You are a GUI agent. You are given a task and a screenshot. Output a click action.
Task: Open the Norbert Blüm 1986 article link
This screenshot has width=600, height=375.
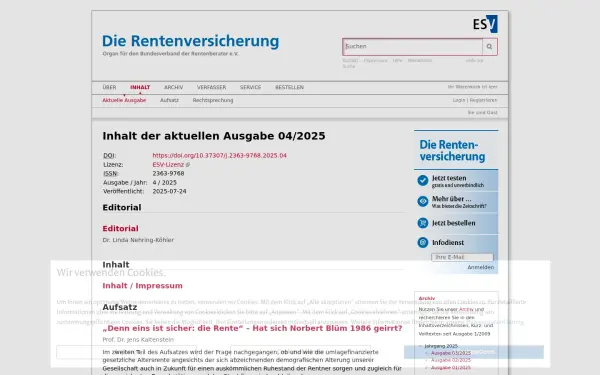tap(252, 328)
